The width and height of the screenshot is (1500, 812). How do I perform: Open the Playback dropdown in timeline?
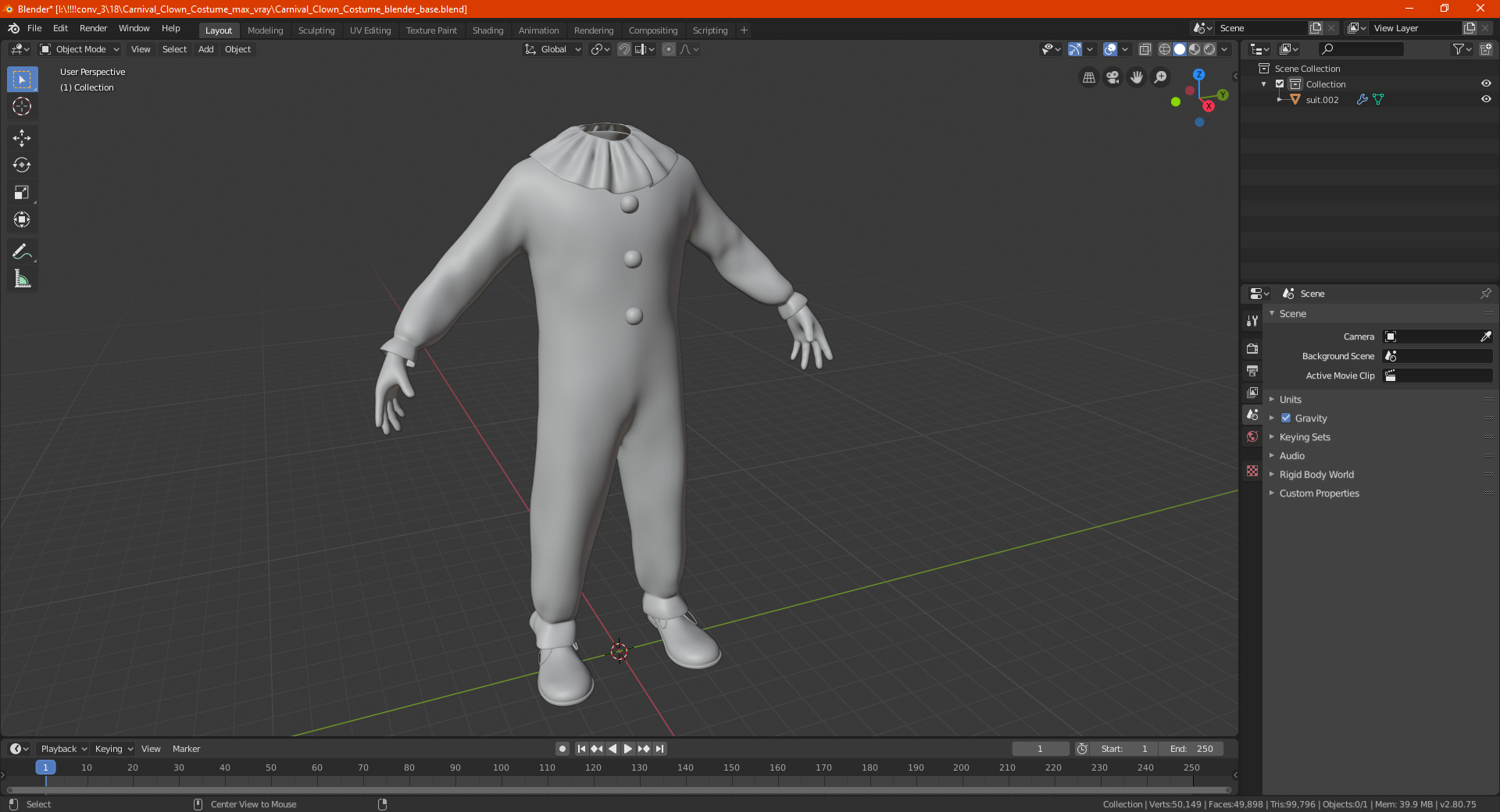click(x=63, y=749)
